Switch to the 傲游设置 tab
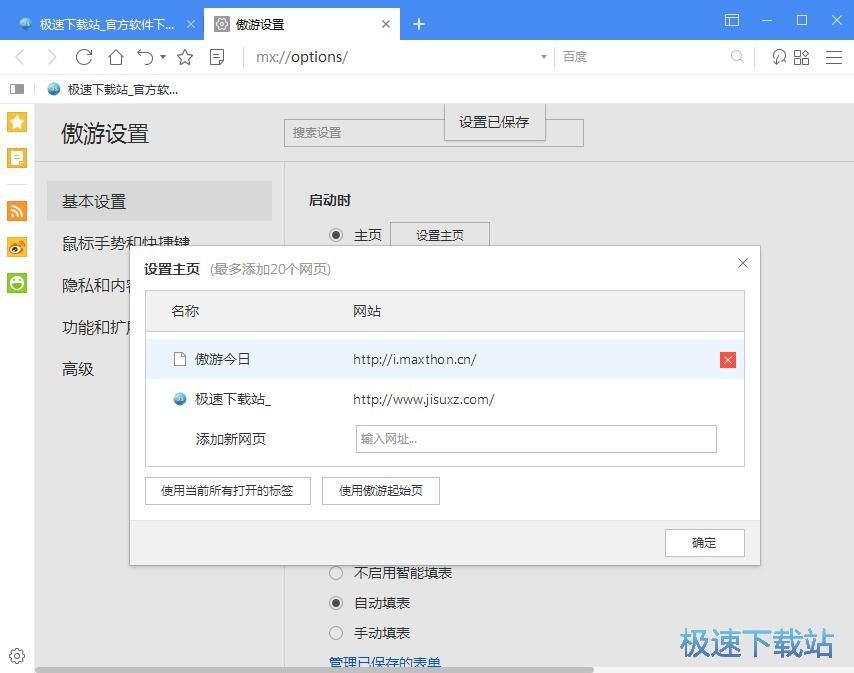 pyautogui.click(x=302, y=24)
